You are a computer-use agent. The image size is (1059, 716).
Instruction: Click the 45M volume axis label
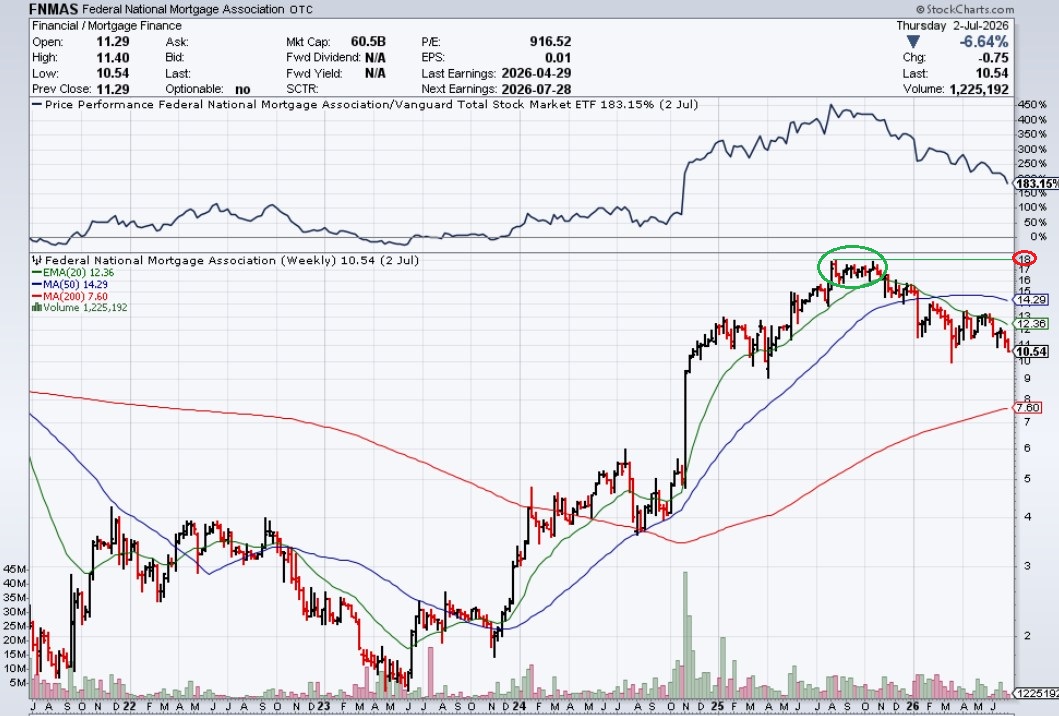[x=15, y=569]
